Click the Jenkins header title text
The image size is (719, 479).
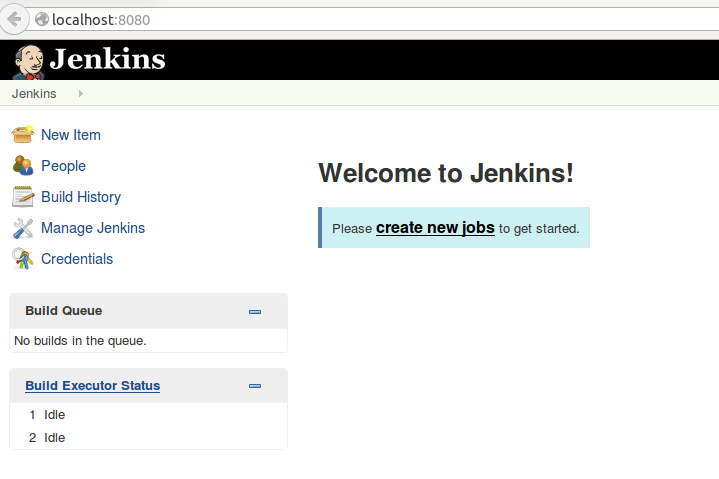107,59
